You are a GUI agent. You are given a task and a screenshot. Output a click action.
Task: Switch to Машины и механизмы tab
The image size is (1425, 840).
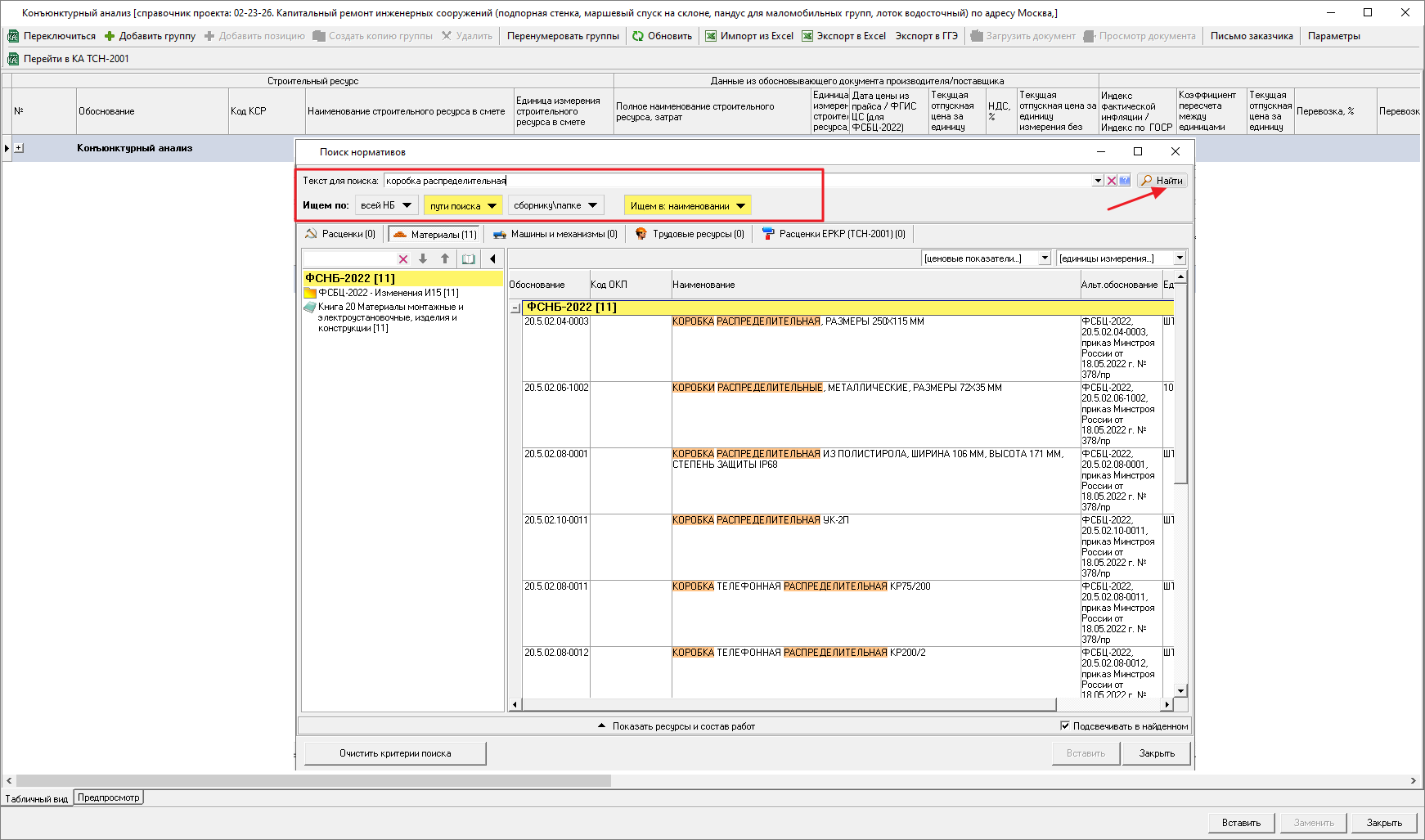pos(555,234)
